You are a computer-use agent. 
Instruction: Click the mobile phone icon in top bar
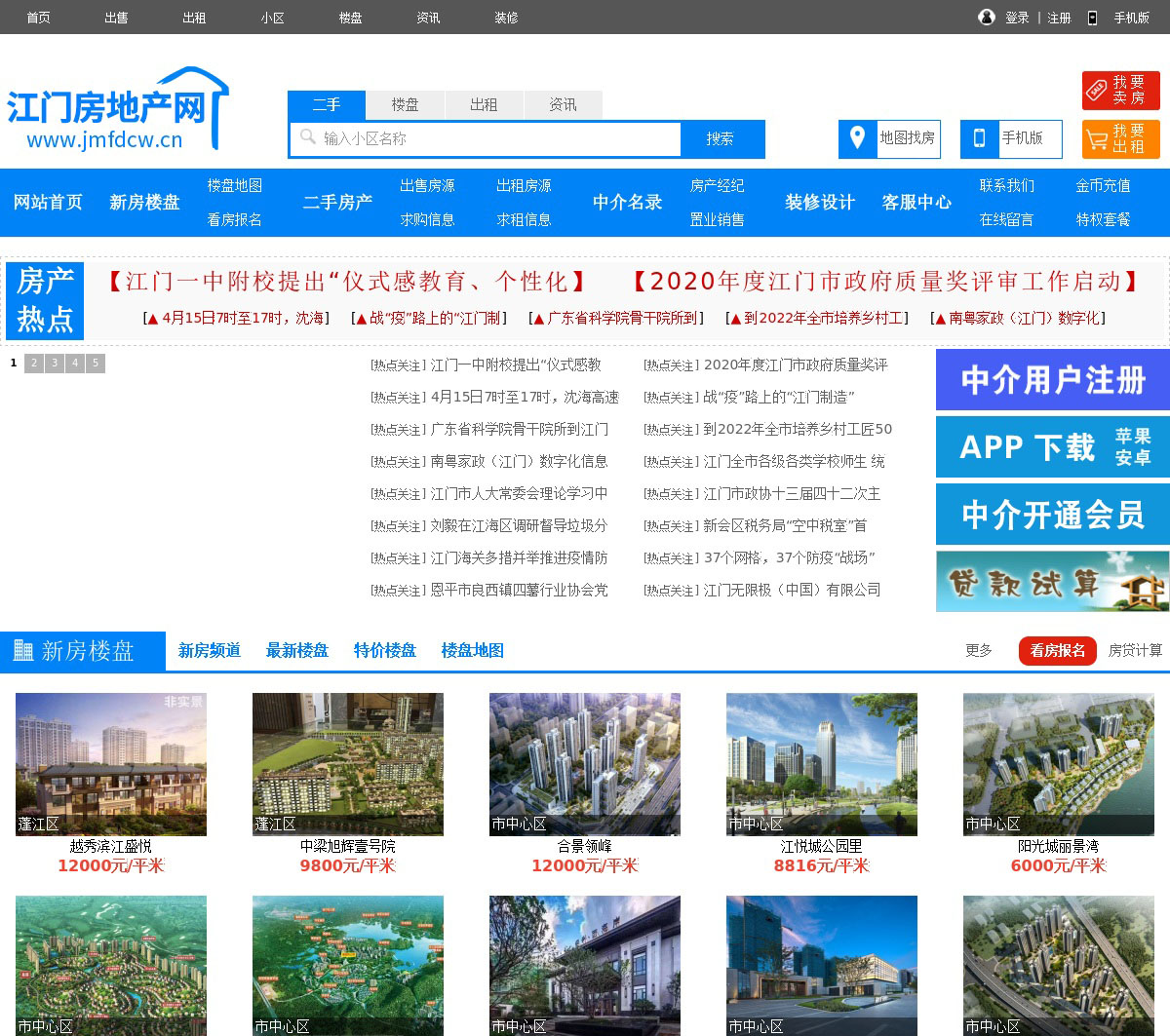(x=1092, y=18)
